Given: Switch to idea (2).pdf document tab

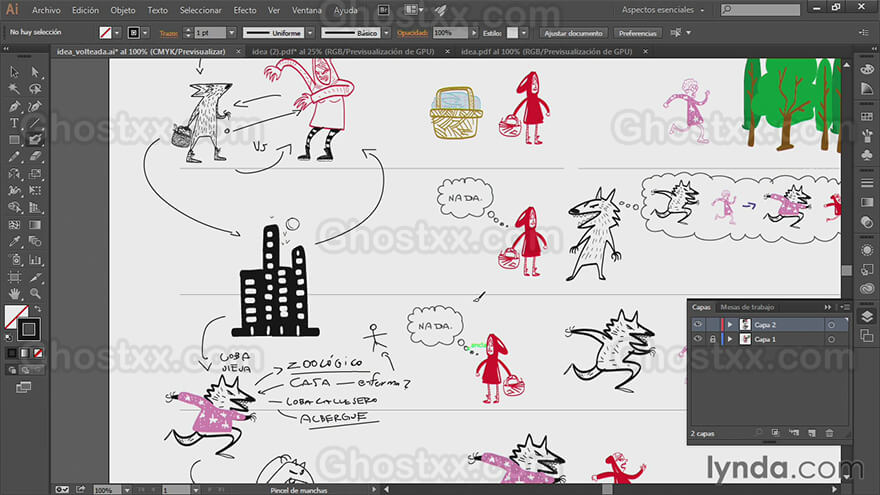Looking at the screenshot, I should click(343, 51).
